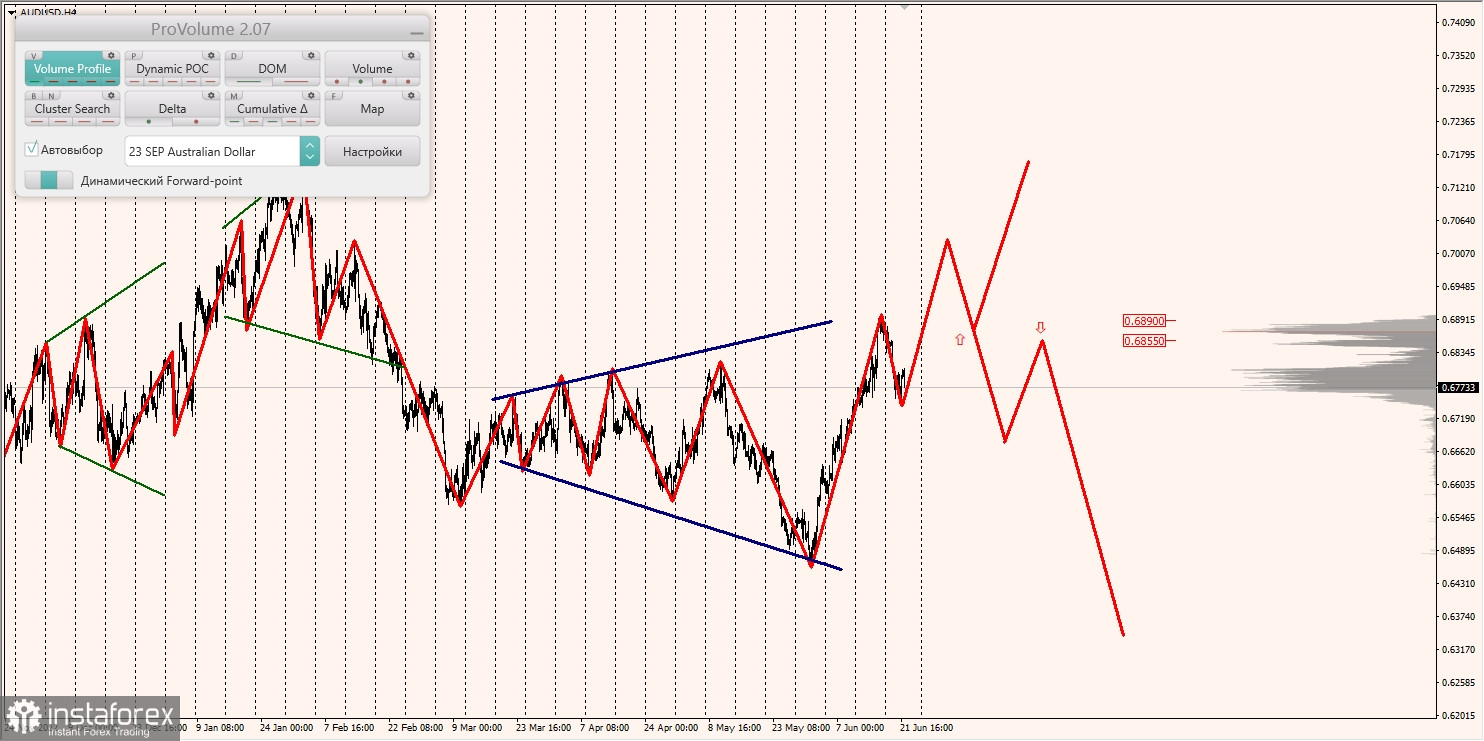This screenshot has height=741, width=1484.
Task: Click red up arrow marker on chart
Action: (960, 339)
